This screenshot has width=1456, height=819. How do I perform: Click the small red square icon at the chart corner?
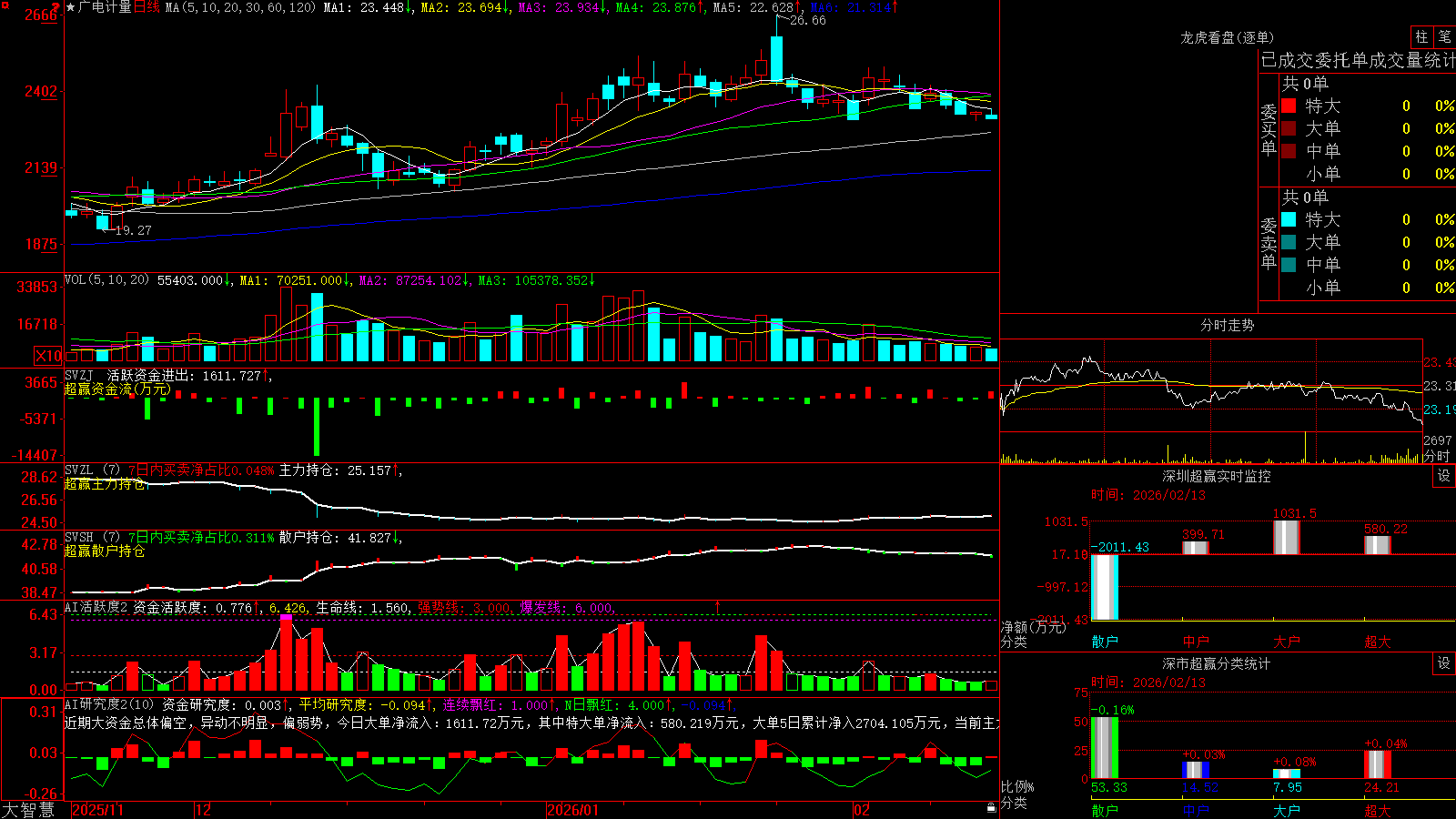[5, 4]
